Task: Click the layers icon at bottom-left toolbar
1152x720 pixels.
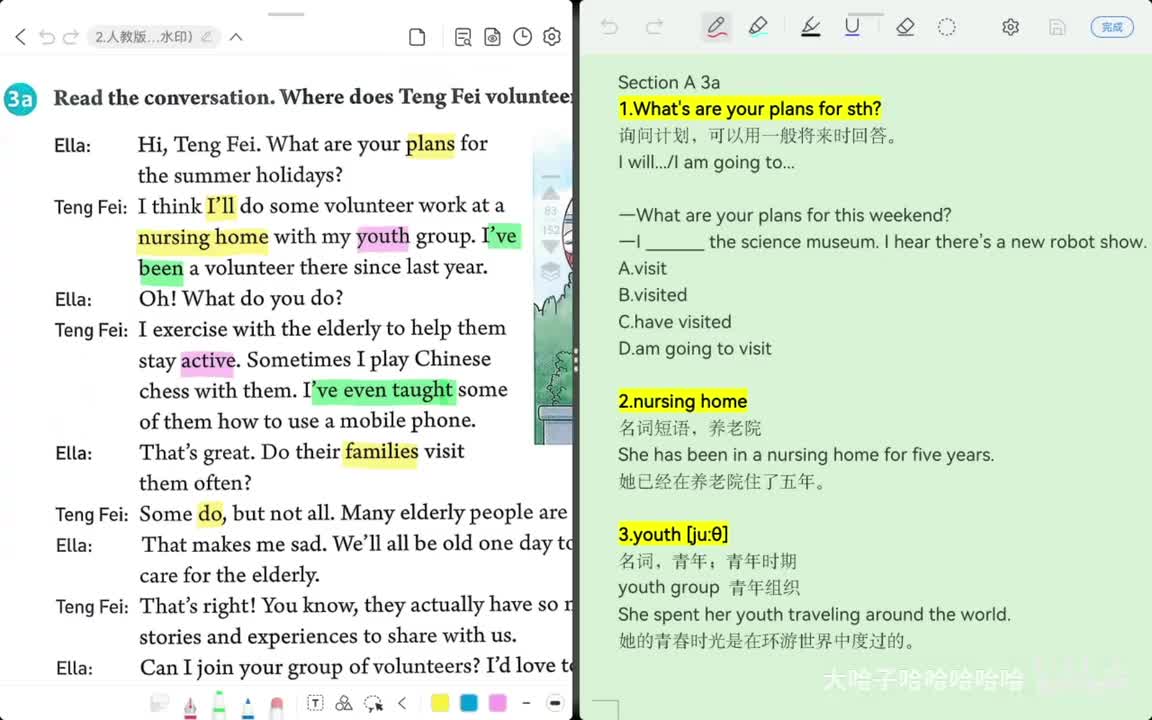Action: click(159, 703)
